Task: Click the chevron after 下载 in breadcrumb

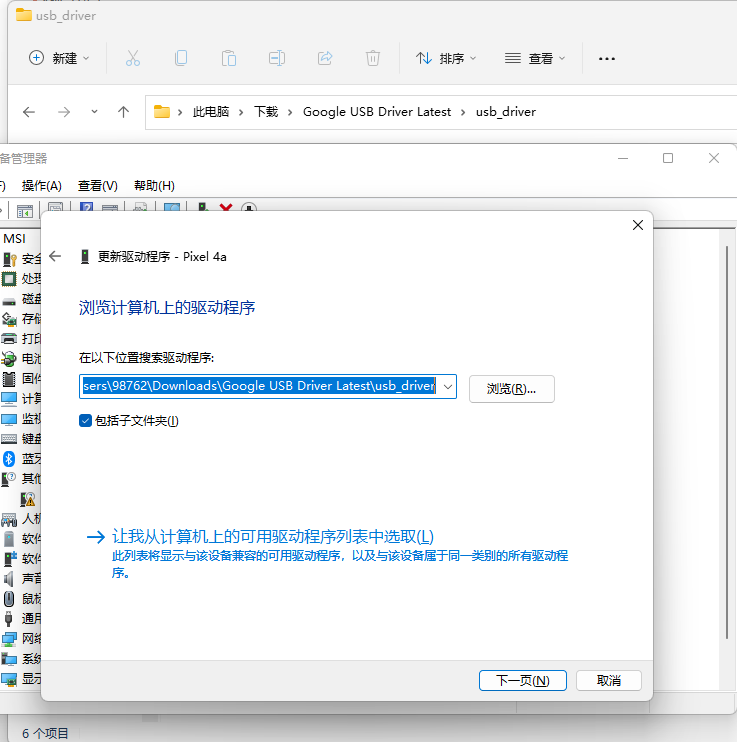Action: (x=290, y=112)
